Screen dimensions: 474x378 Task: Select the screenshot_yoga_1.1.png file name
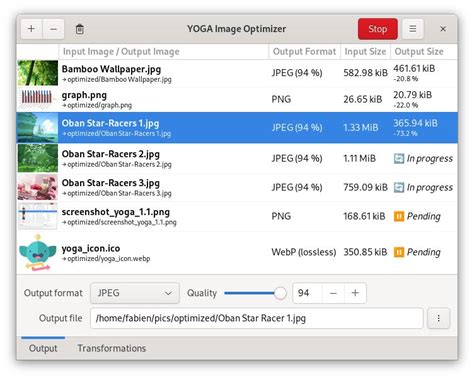tap(116, 212)
